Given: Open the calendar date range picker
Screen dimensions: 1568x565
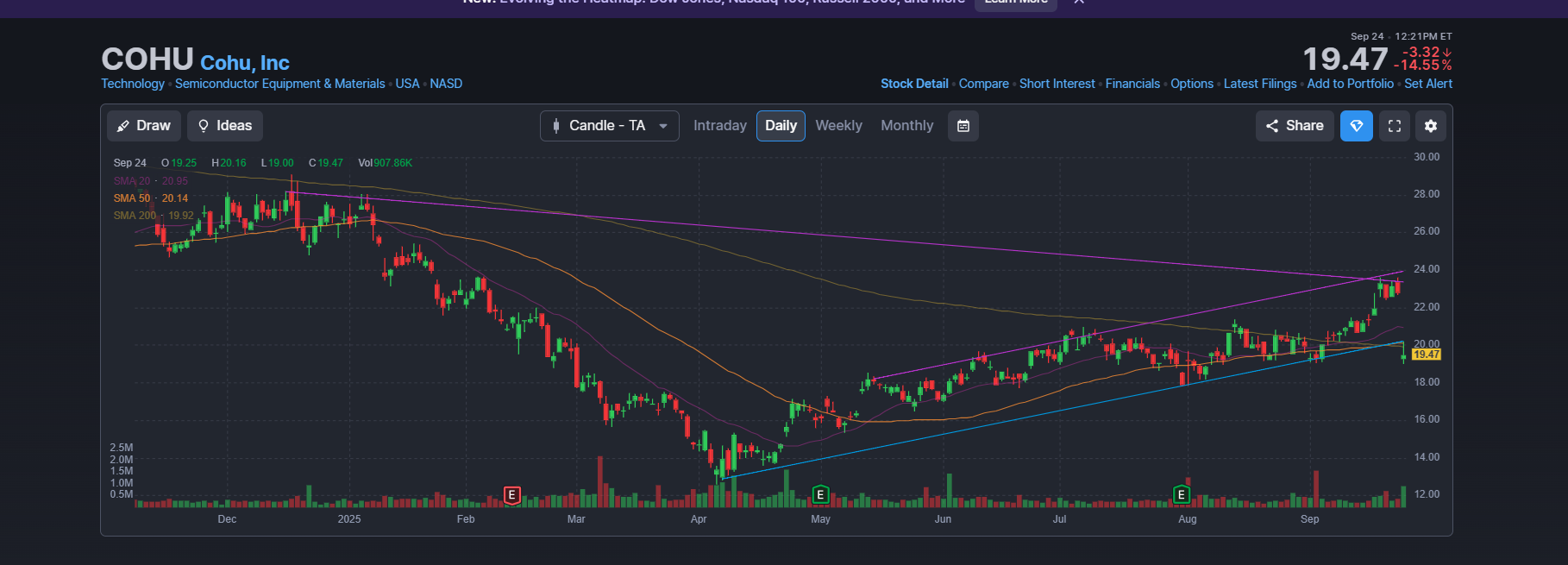Looking at the screenshot, I should coord(963,126).
